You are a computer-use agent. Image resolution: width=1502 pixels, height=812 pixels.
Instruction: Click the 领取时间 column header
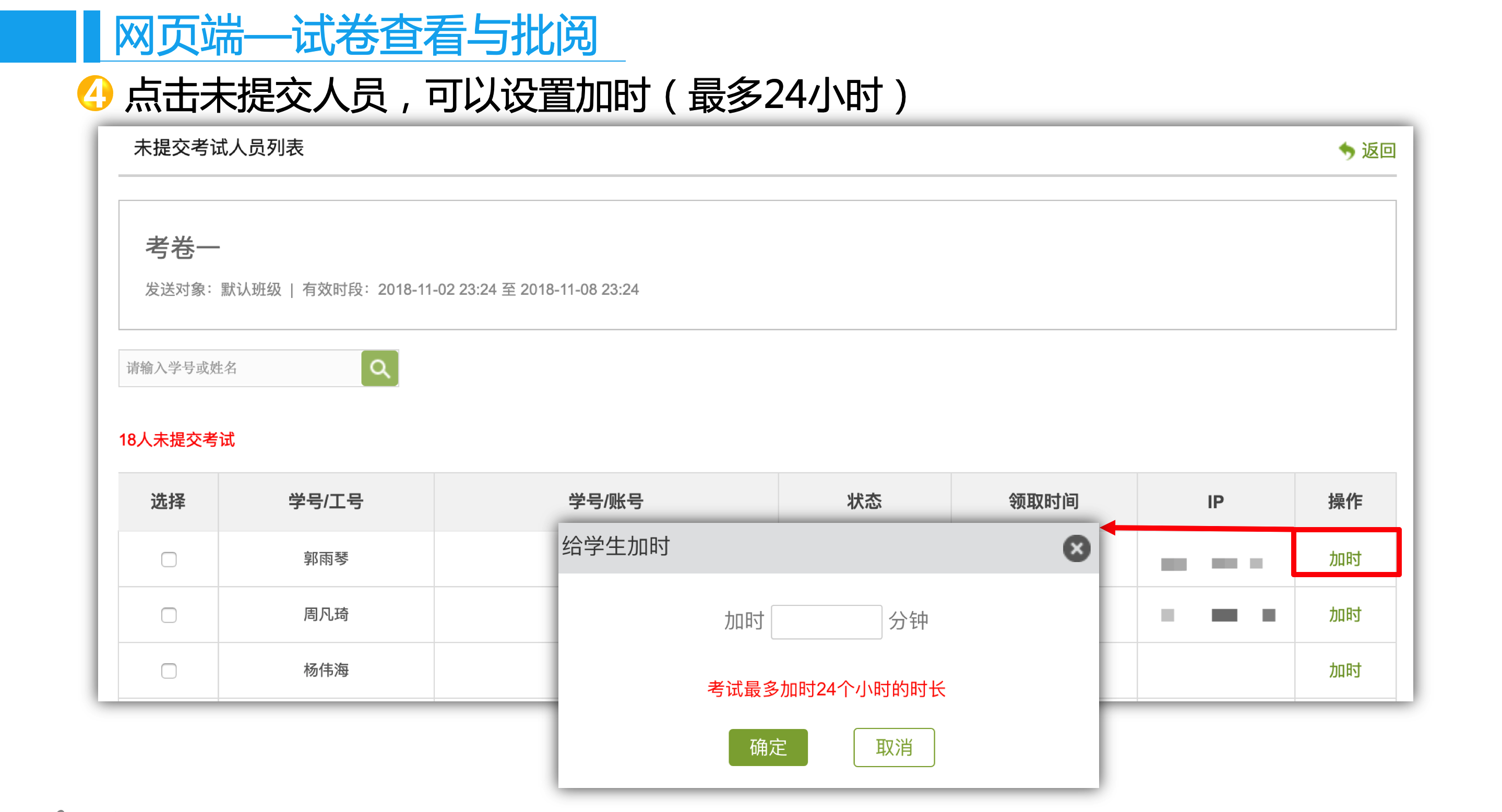[x=1043, y=501]
